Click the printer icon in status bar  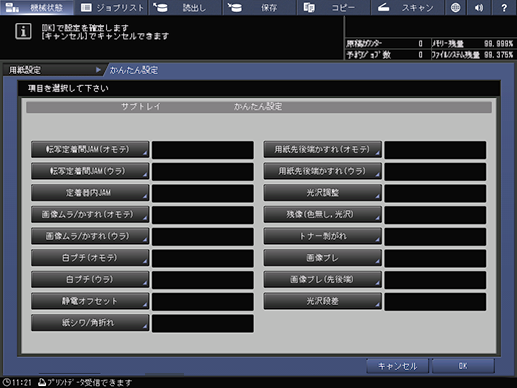pyautogui.click(x=42, y=382)
